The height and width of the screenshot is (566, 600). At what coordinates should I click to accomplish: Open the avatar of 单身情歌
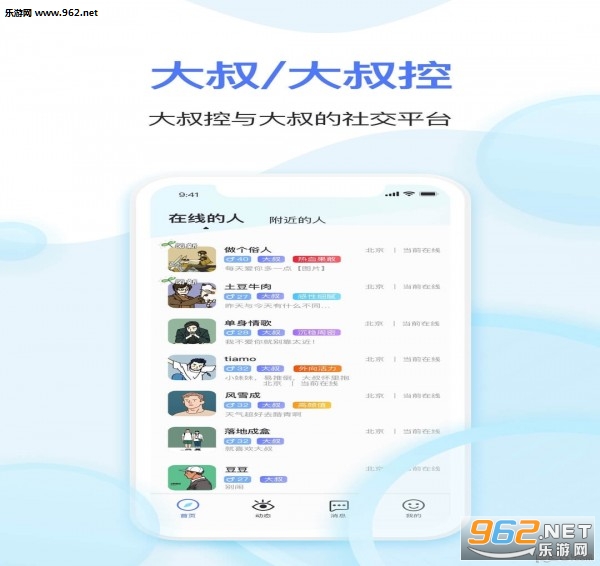click(192, 331)
